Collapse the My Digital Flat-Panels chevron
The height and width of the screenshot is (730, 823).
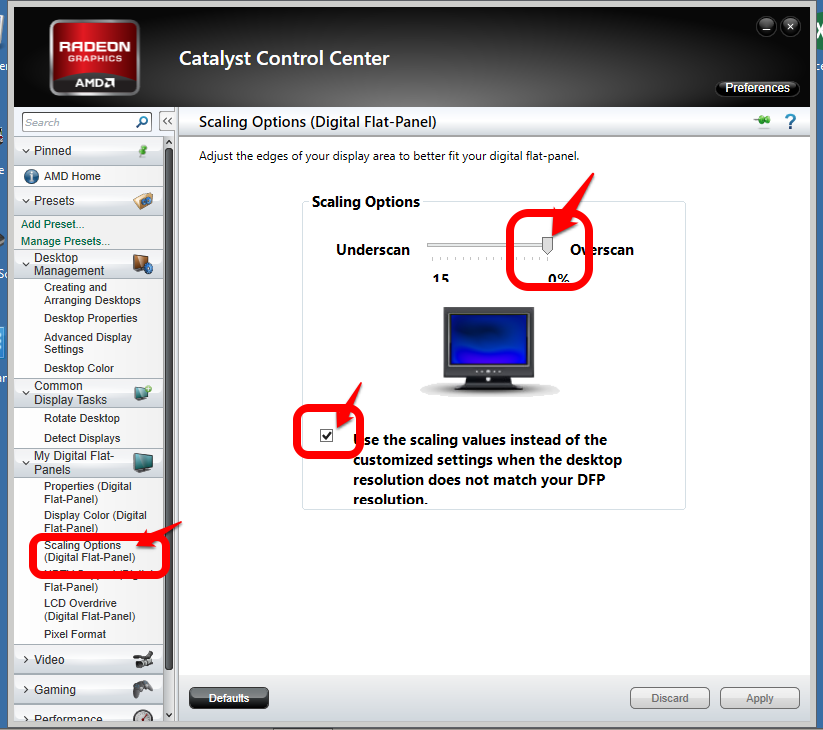tap(26, 463)
